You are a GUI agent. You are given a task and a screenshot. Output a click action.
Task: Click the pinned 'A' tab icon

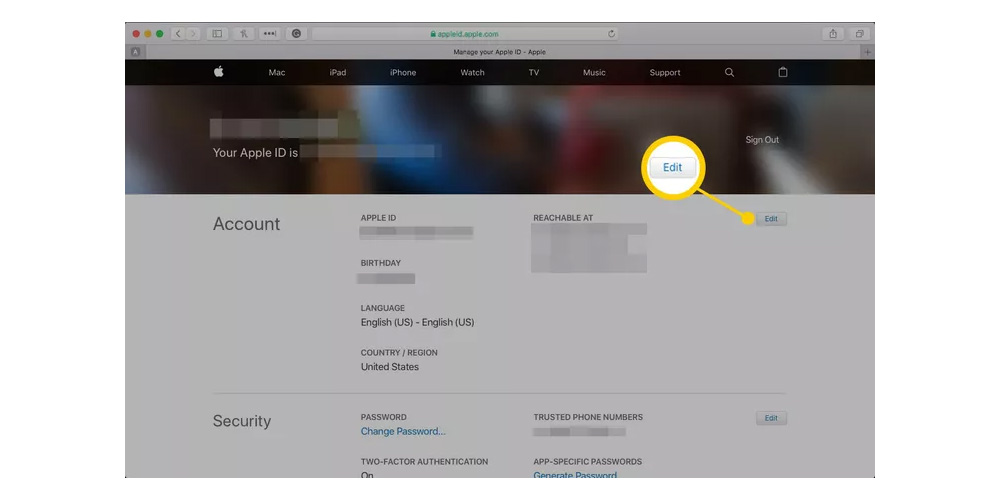point(135,52)
